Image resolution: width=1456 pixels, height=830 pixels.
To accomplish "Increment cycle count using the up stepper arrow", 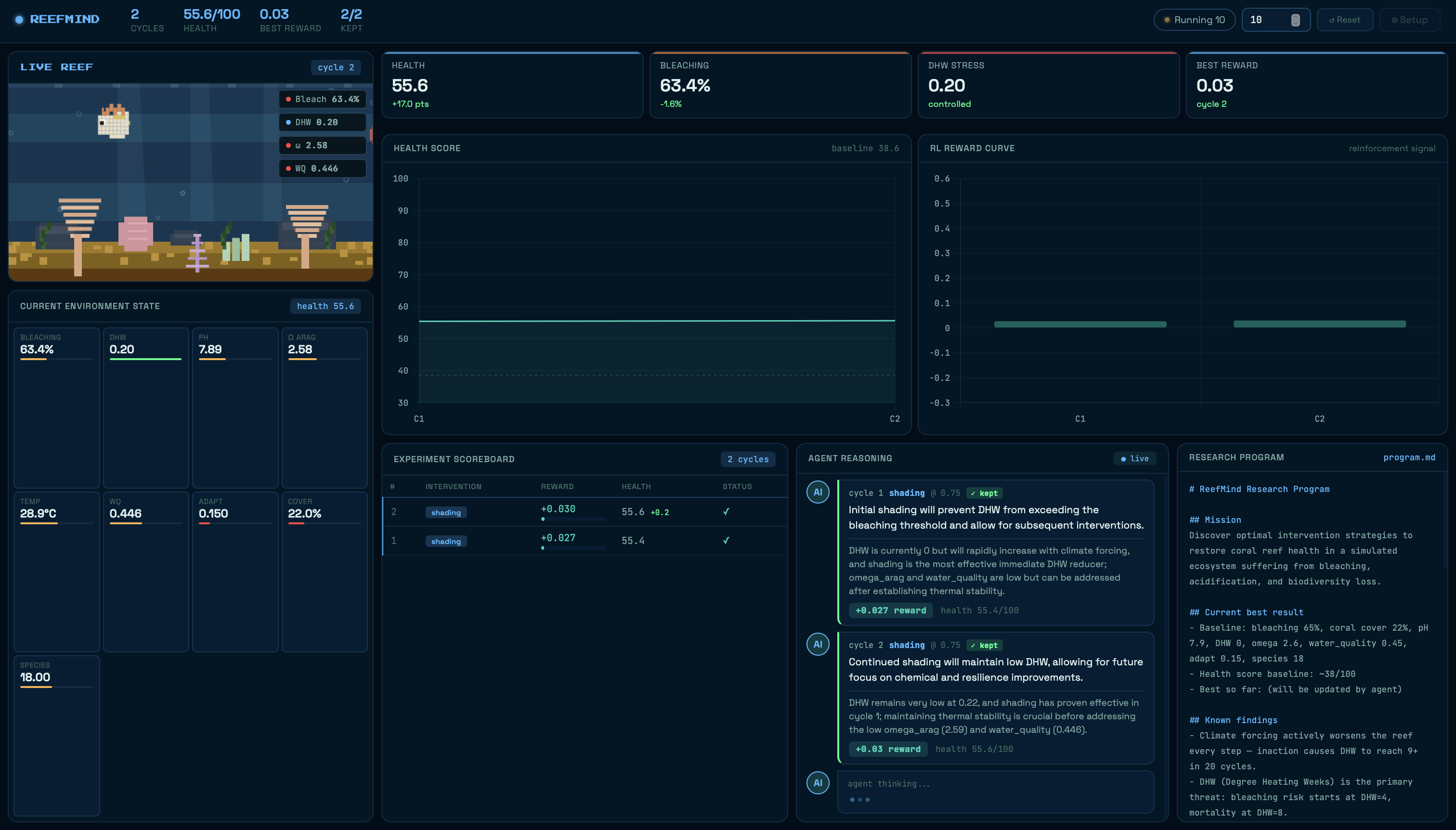I will click(1295, 16).
